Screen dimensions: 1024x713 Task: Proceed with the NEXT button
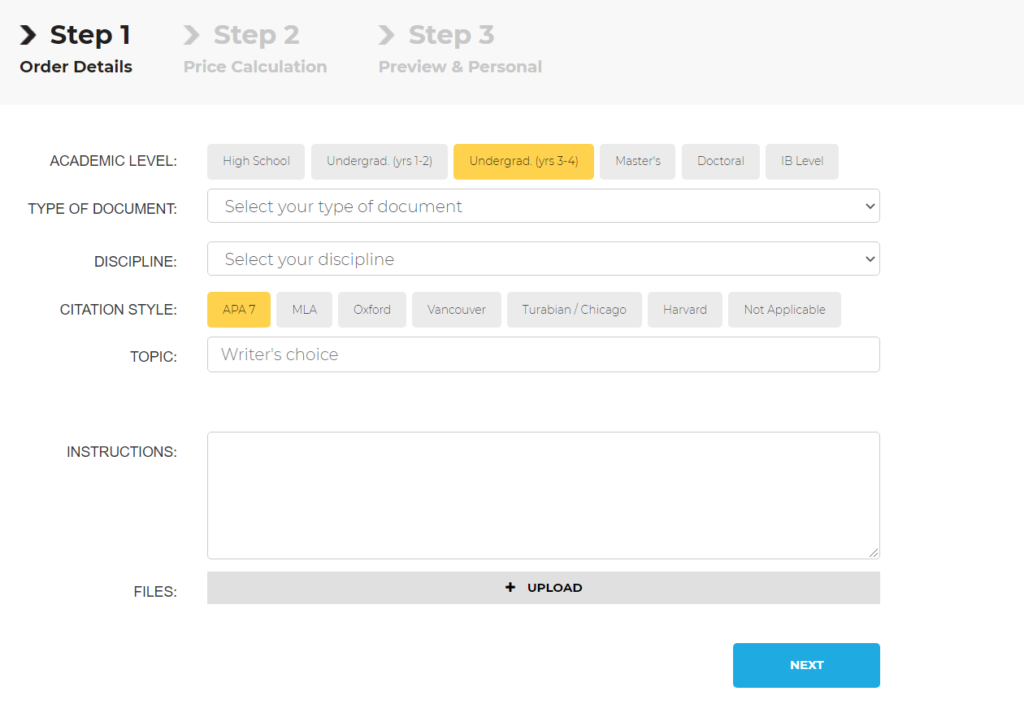pos(806,665)
